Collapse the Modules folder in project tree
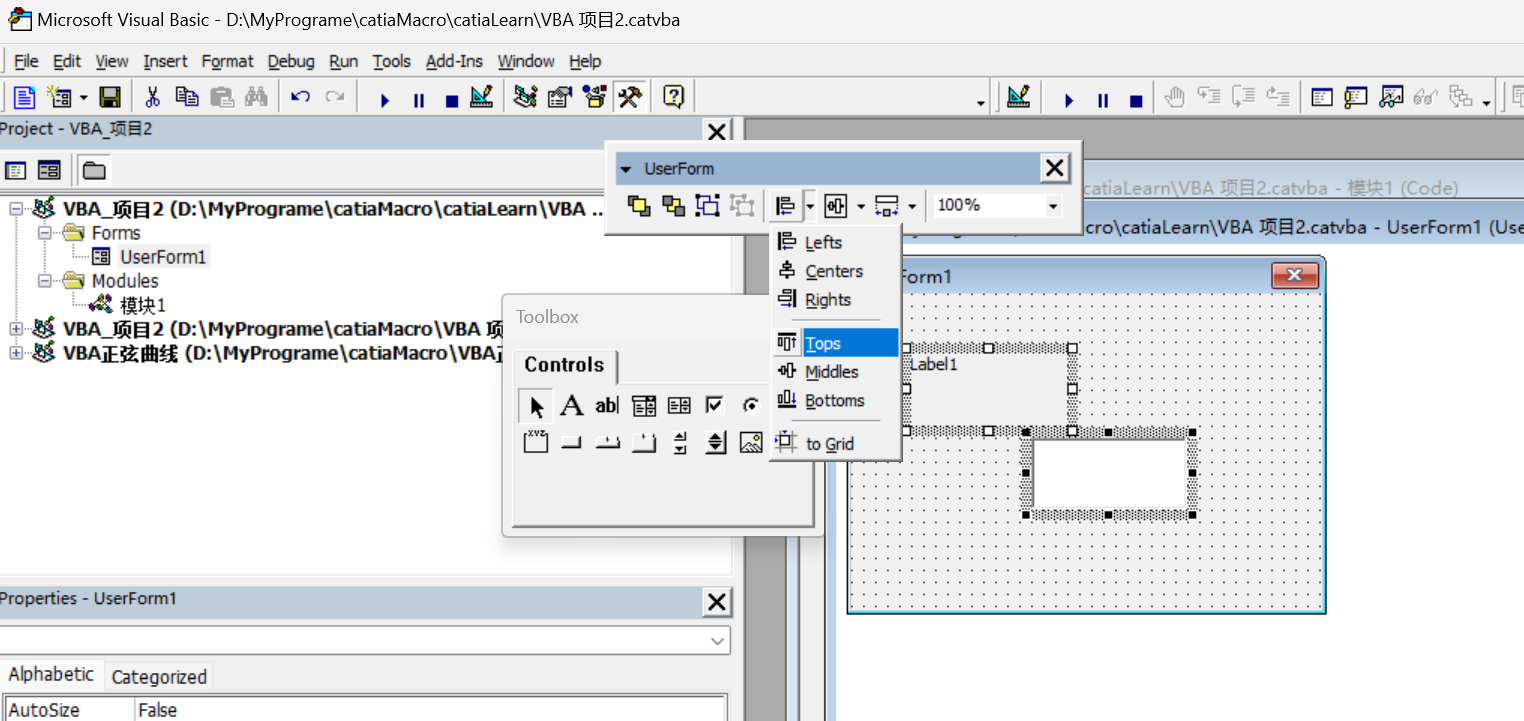 pos(45,281)
